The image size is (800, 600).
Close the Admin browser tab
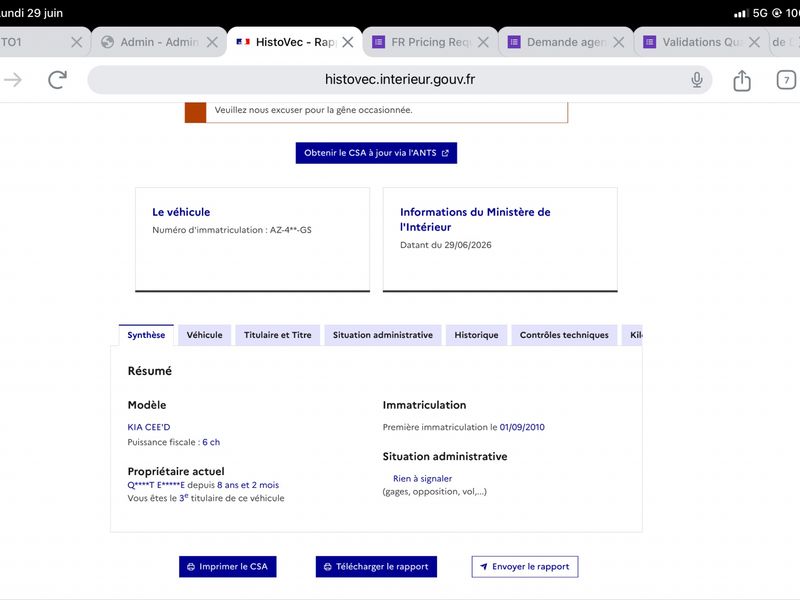212,42
